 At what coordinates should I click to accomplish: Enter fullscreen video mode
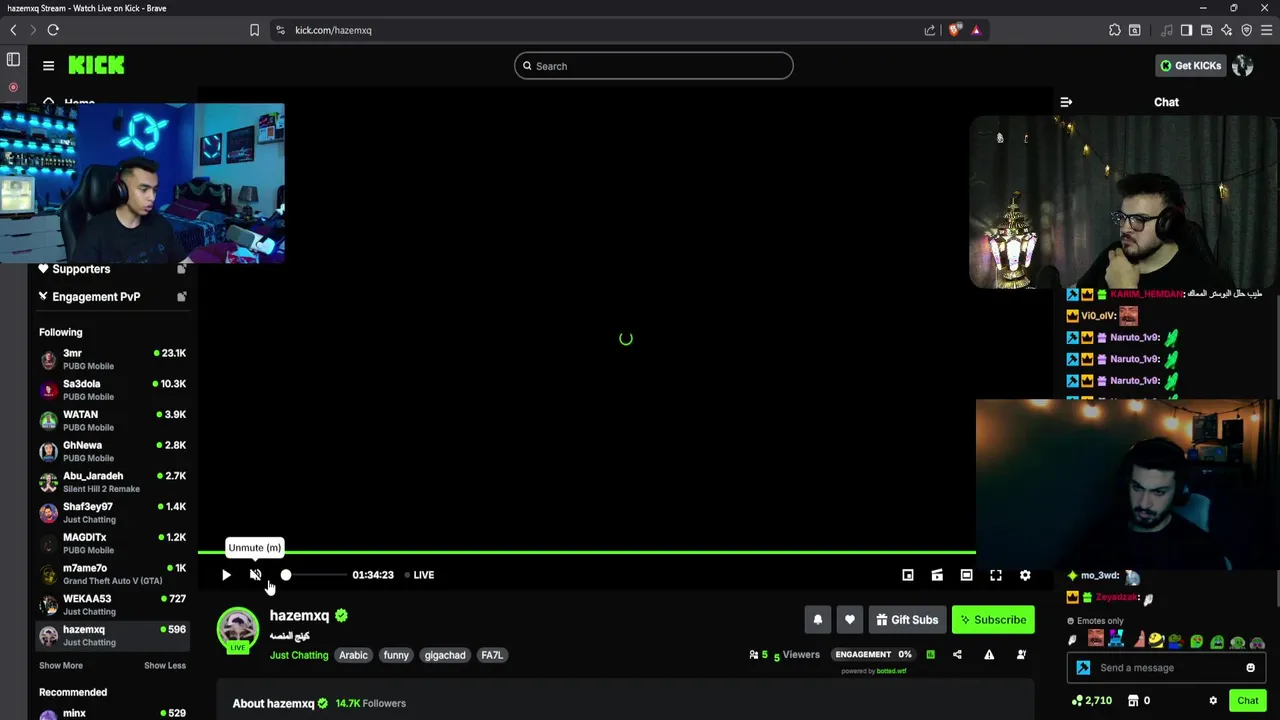[x=996, y=575]
